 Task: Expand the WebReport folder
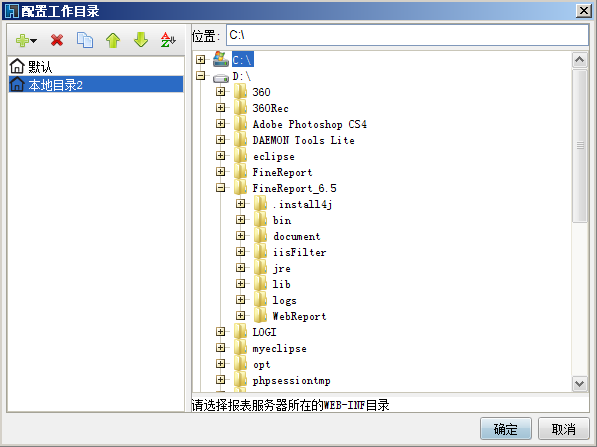240,316
